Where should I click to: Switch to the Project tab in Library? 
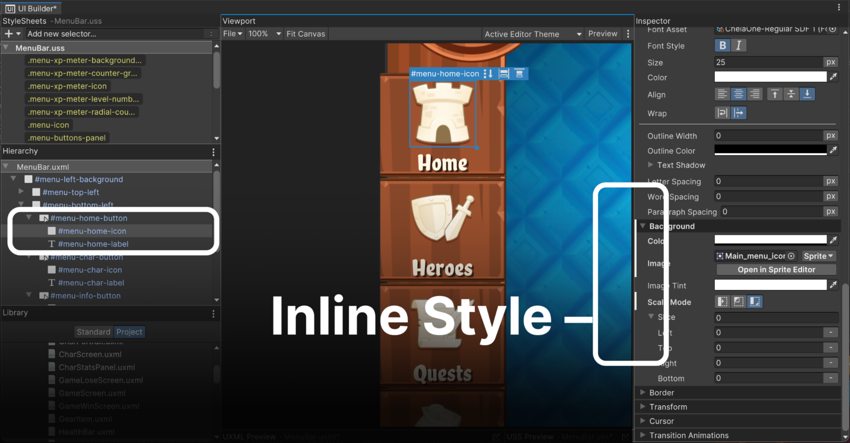click(129, 332)
